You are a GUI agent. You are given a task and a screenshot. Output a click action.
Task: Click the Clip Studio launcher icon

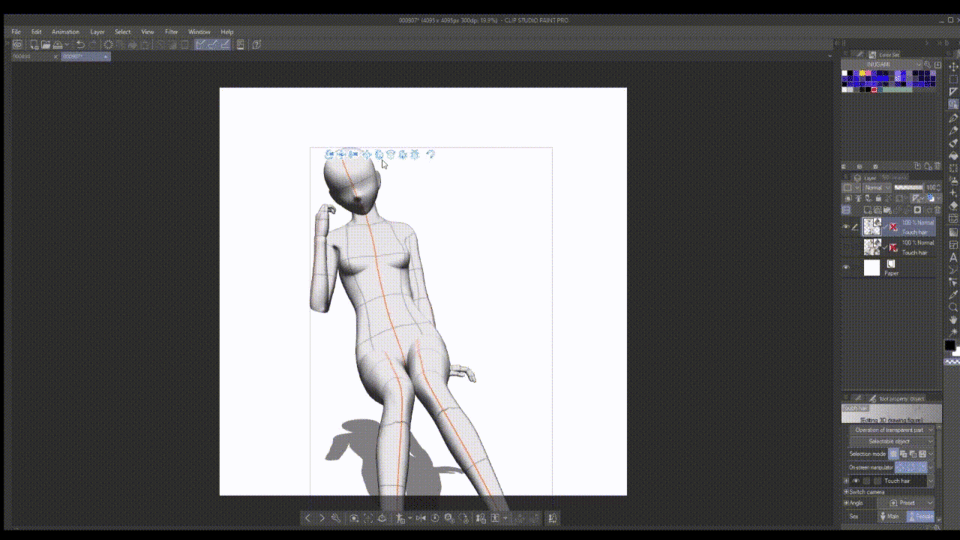coord(17,45)
